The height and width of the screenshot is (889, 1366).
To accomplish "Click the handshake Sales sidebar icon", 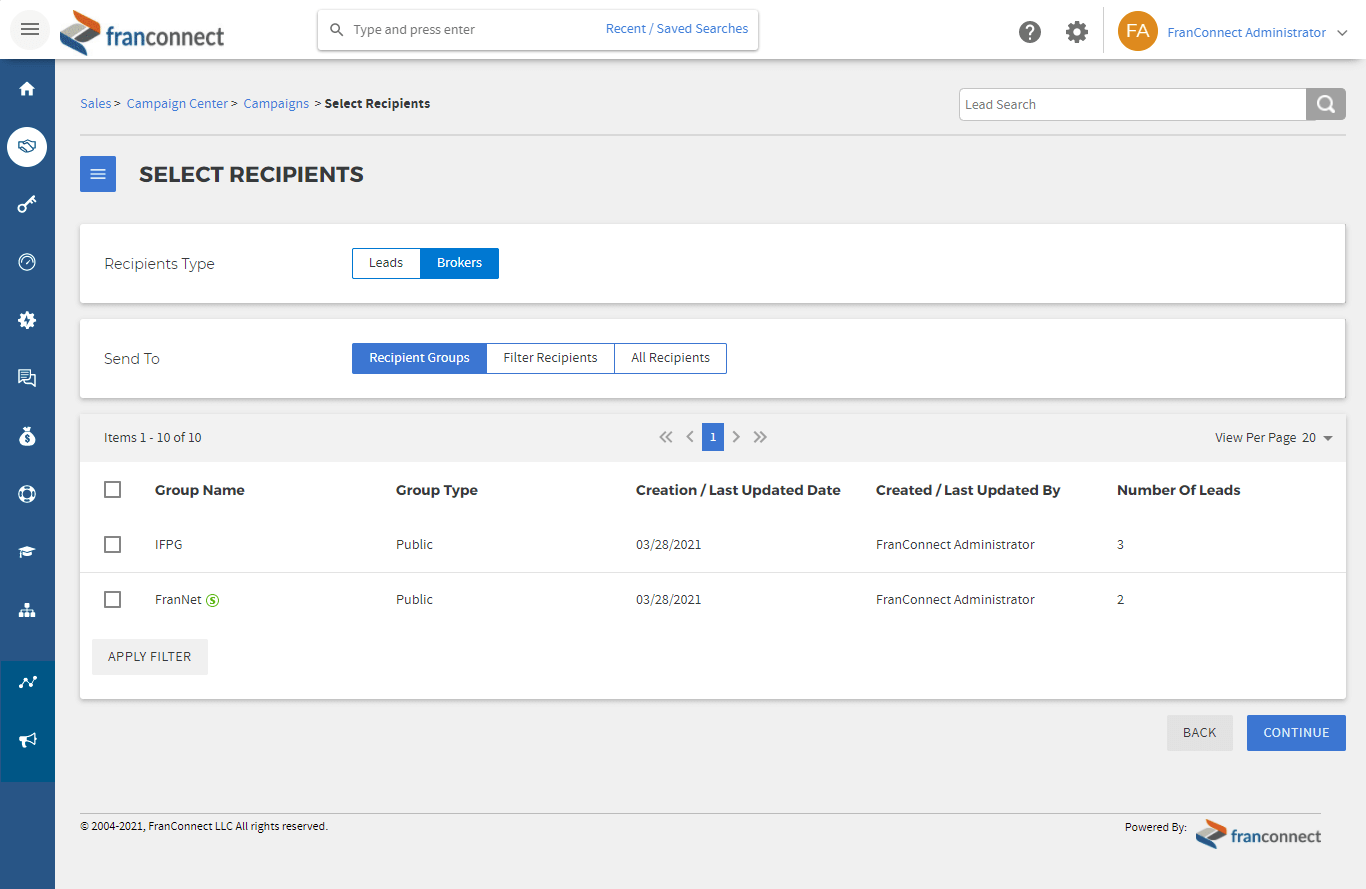I will click(27, 147).
